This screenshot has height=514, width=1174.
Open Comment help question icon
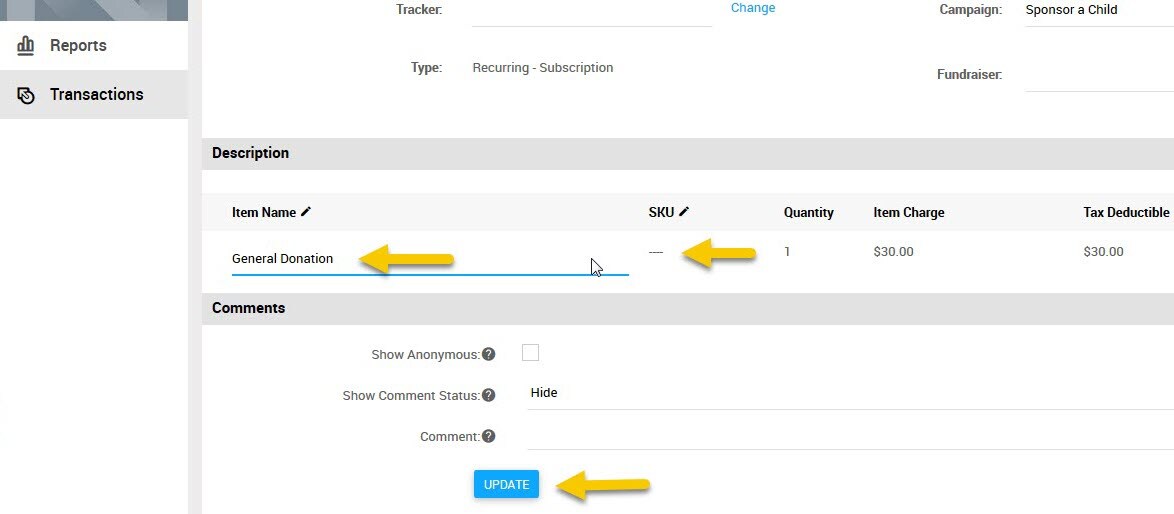488,436
